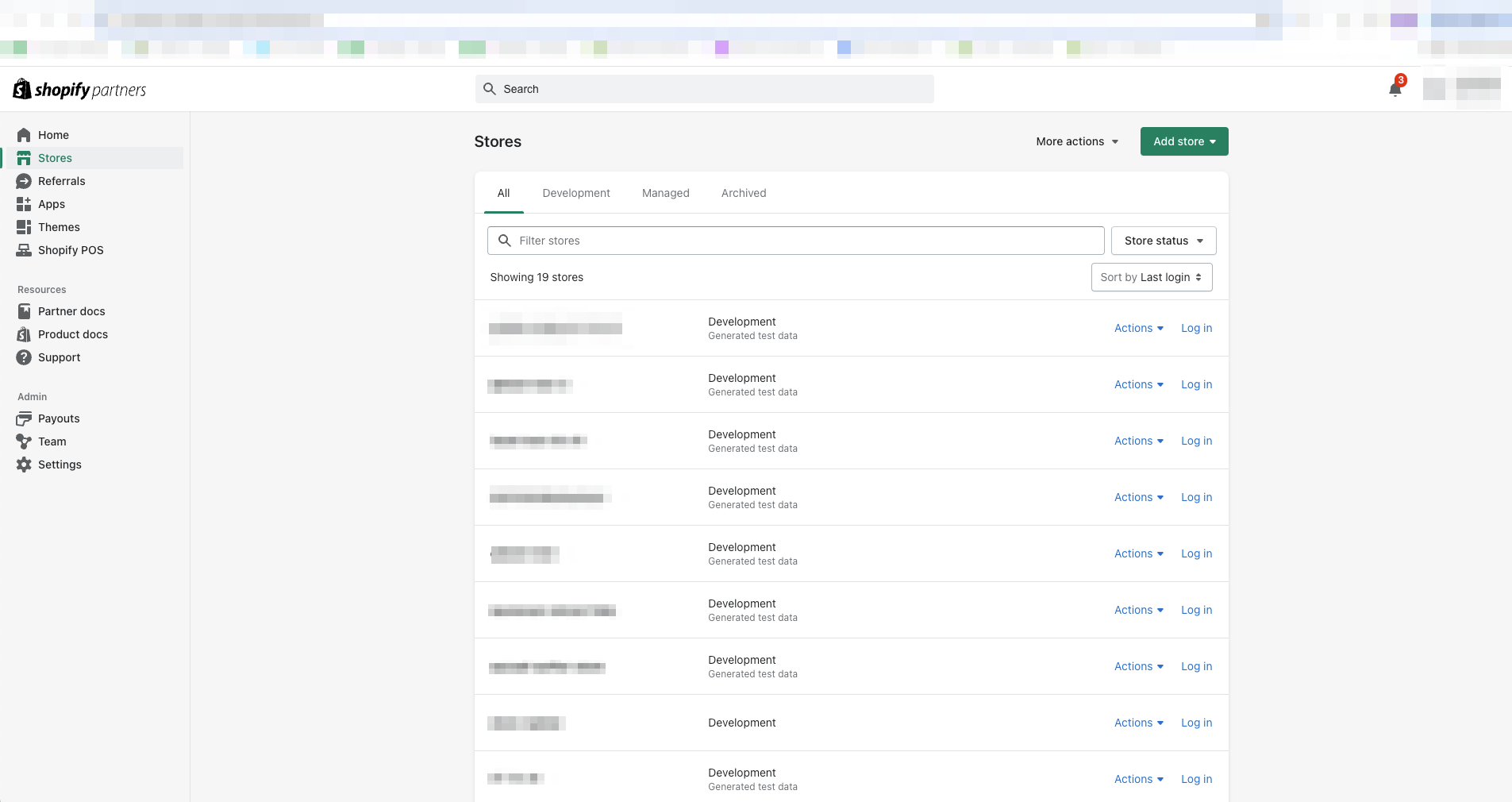Click the magnifier icon in Filter stores
This screenshot has height=802, width=1512.
click(x=504, y=241)
